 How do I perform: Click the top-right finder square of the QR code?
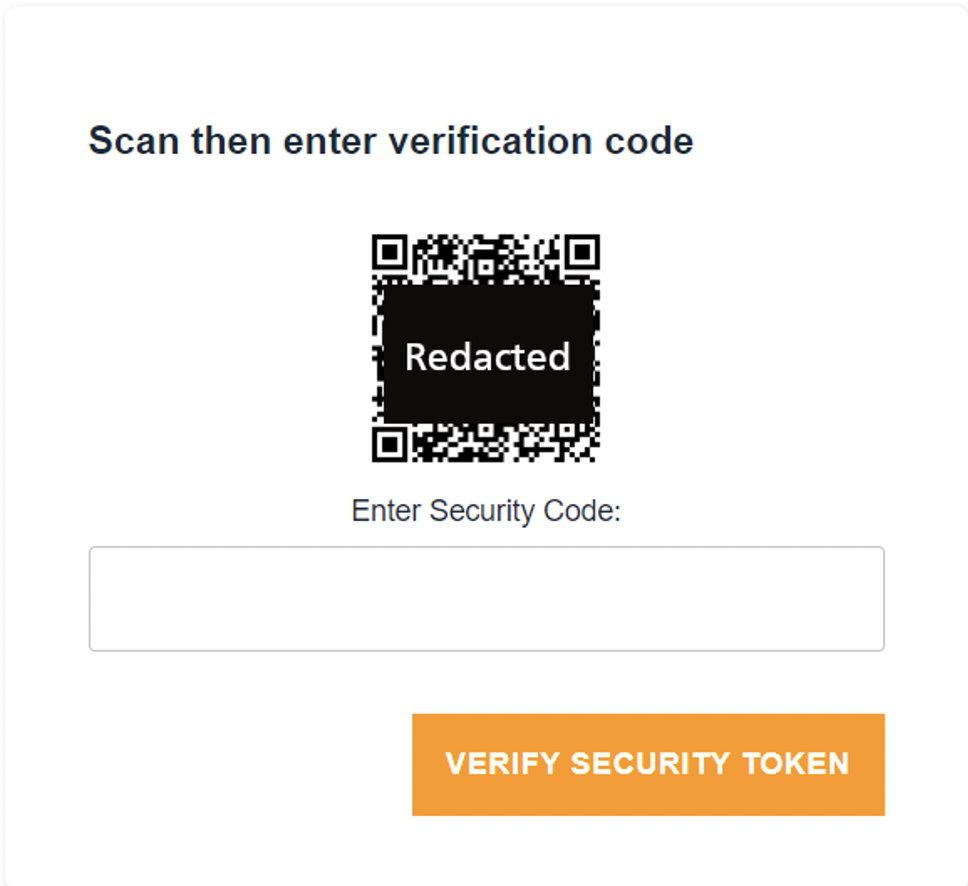583,253
